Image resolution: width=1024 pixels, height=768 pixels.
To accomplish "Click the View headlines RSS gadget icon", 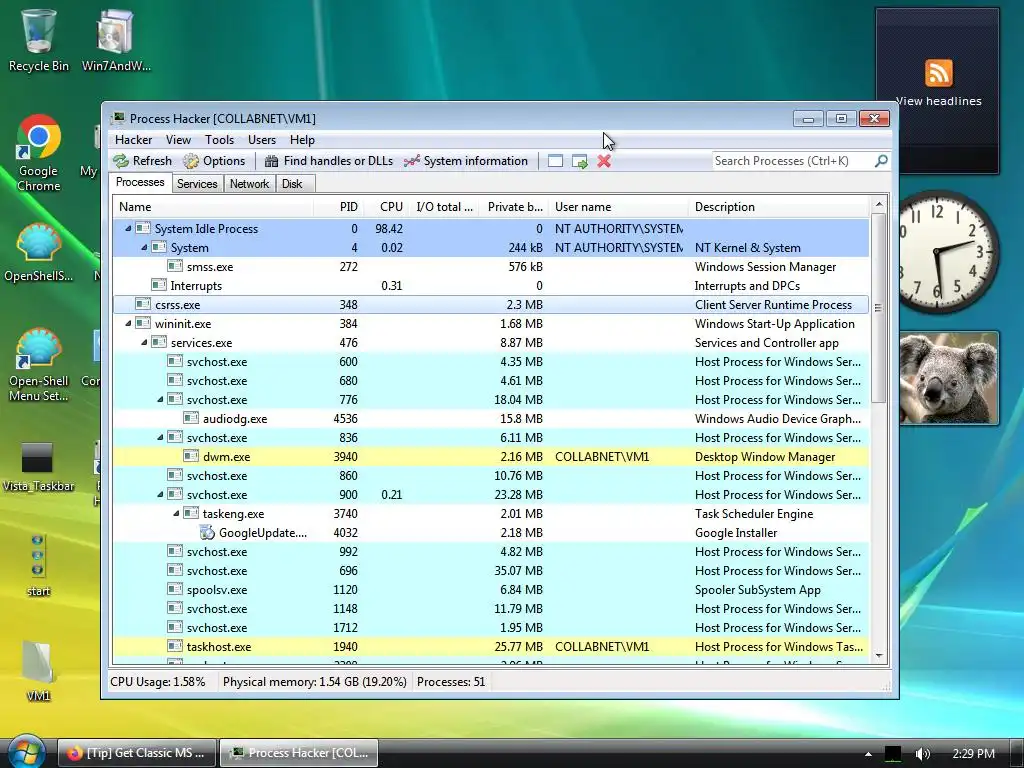I will (938, 72).
